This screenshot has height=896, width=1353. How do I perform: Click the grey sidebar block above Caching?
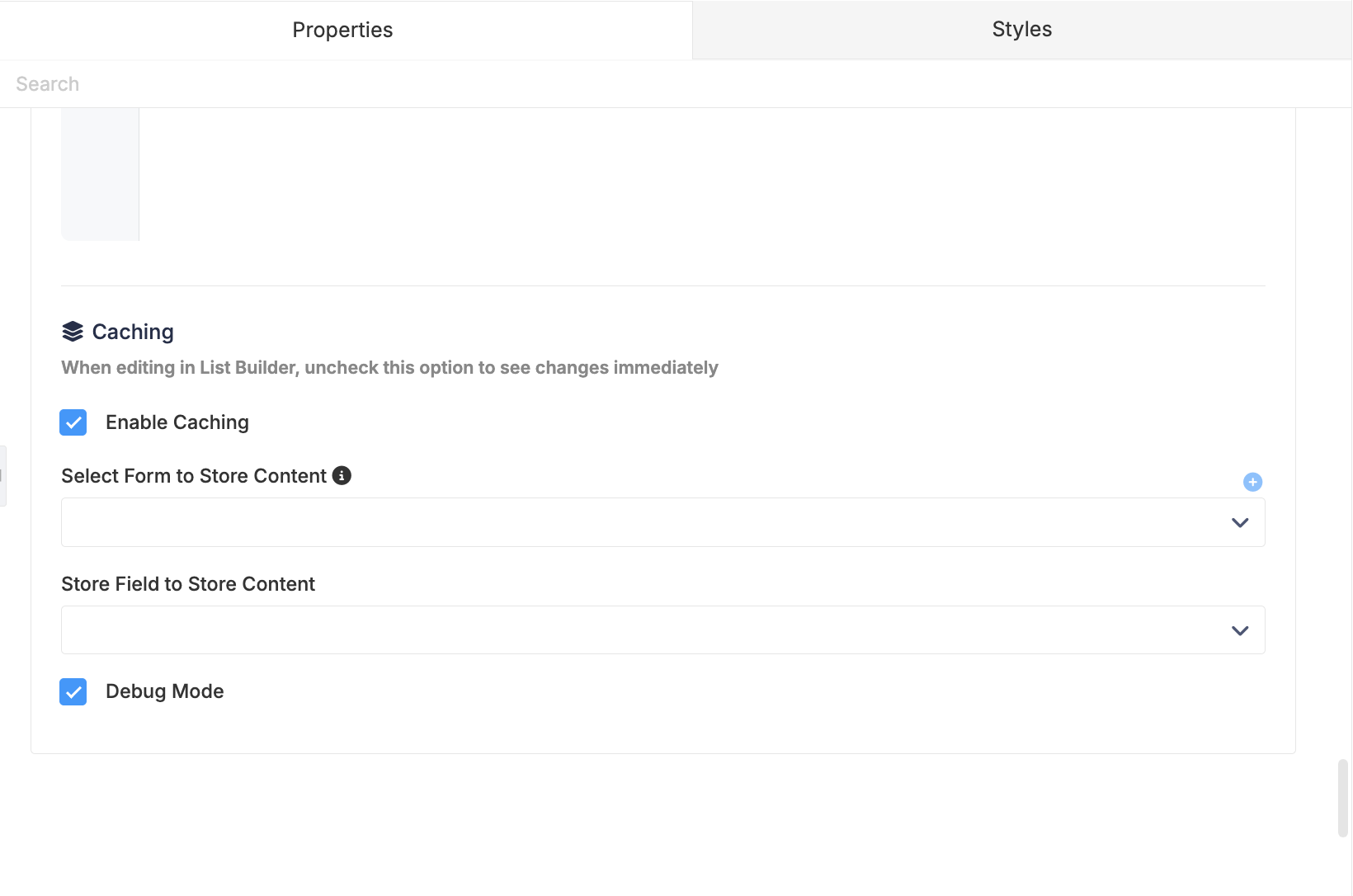tap(100, 174)
